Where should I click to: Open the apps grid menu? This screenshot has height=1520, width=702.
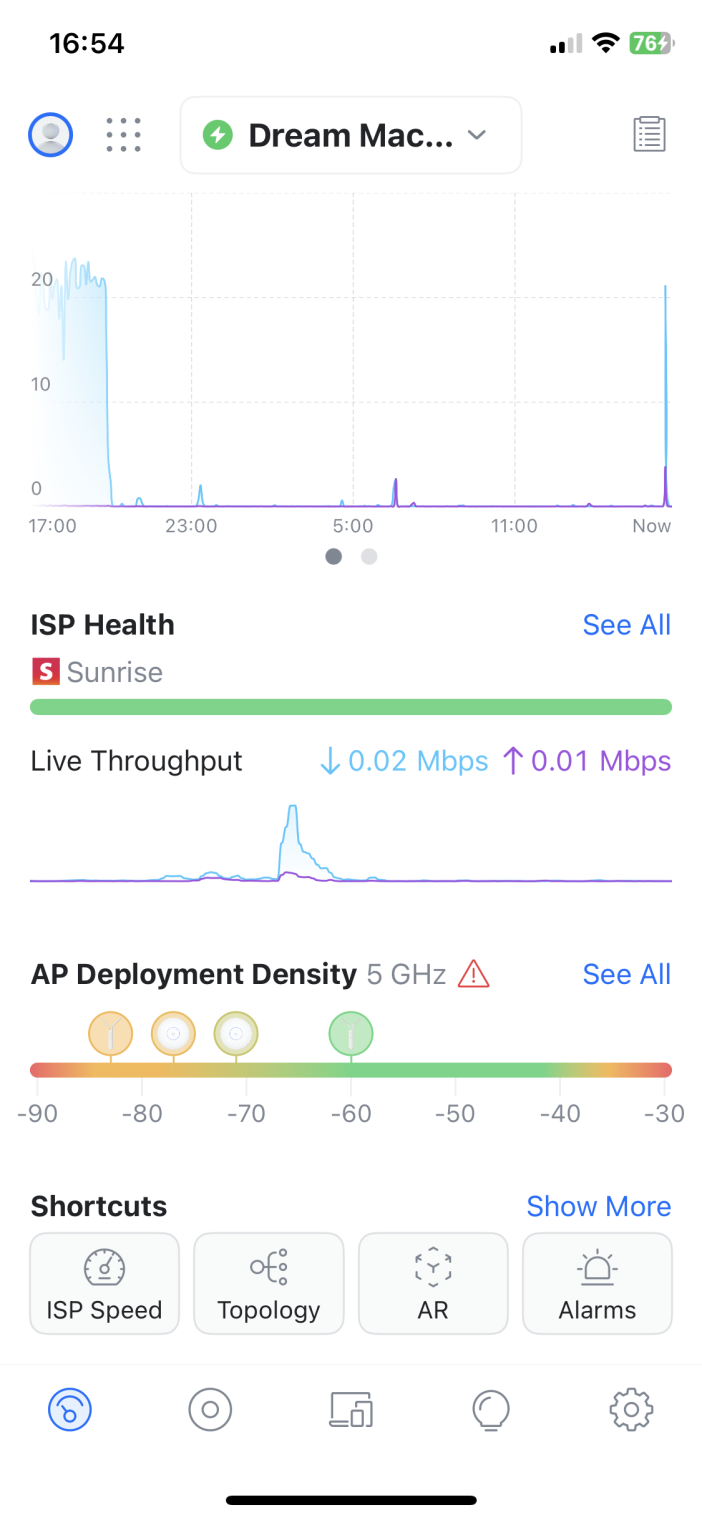pos(123,134)
